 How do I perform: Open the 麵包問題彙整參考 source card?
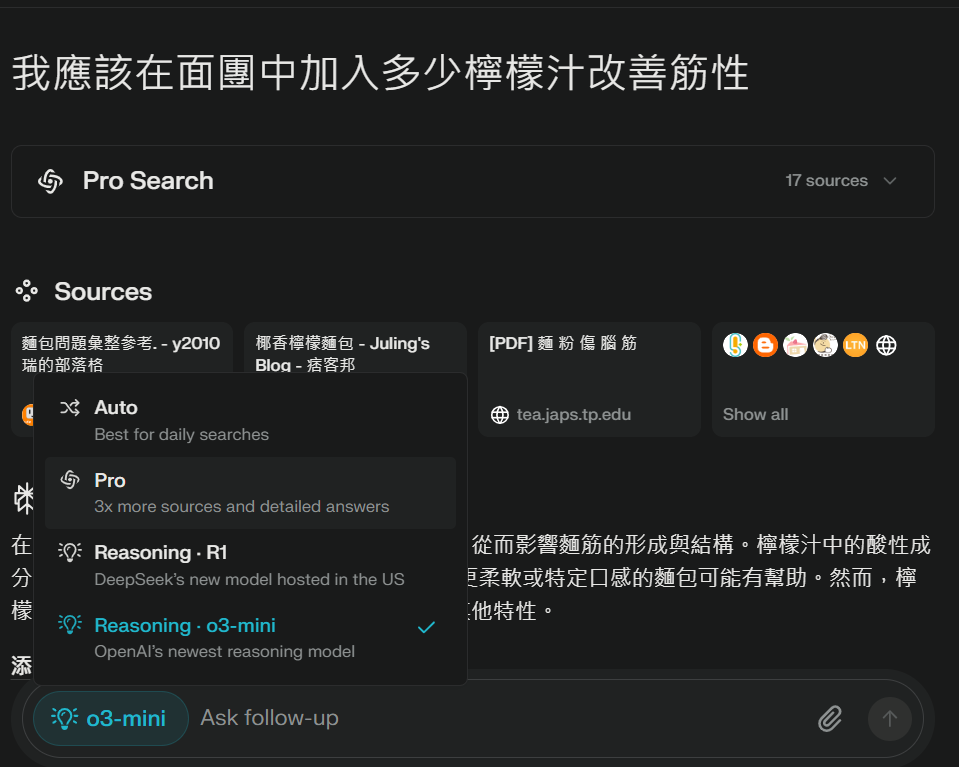[122, 347]
